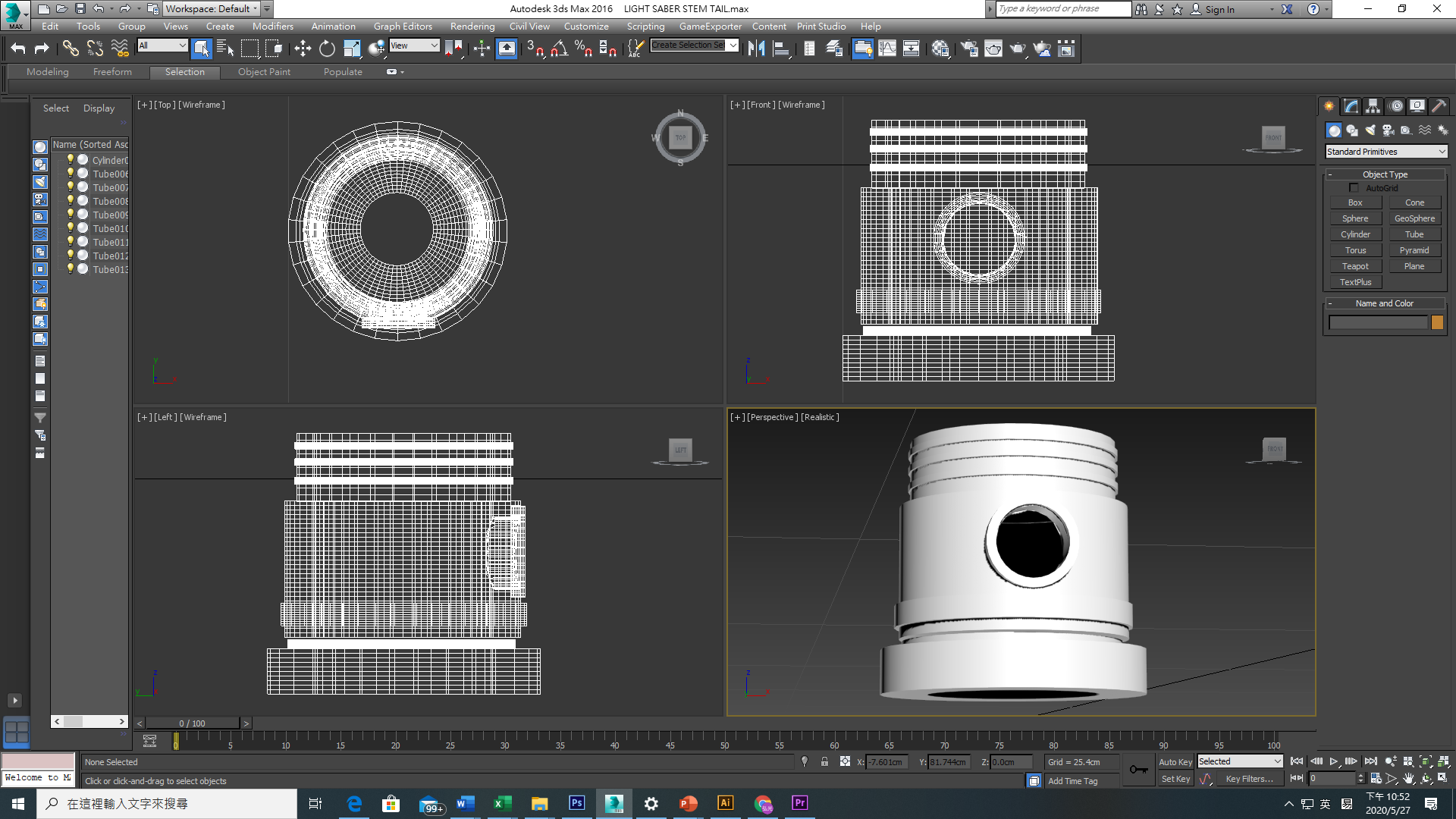Open the key mode Selected dropdown

point(1240,761)
